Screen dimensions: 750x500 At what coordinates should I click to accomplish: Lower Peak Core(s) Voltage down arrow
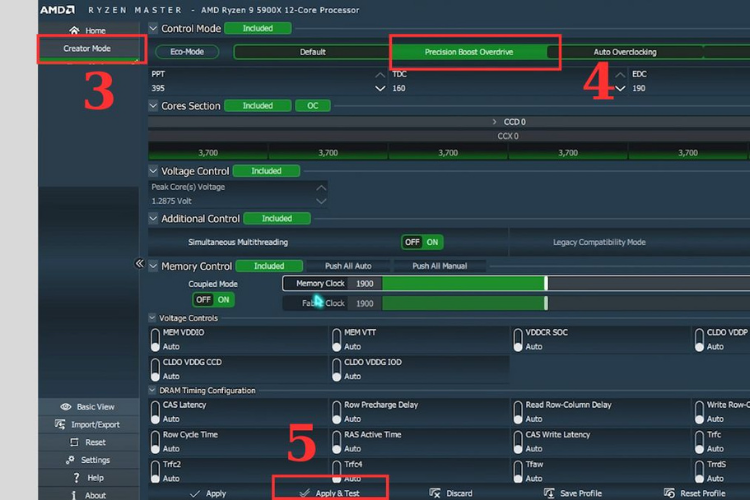pos(321,201)
